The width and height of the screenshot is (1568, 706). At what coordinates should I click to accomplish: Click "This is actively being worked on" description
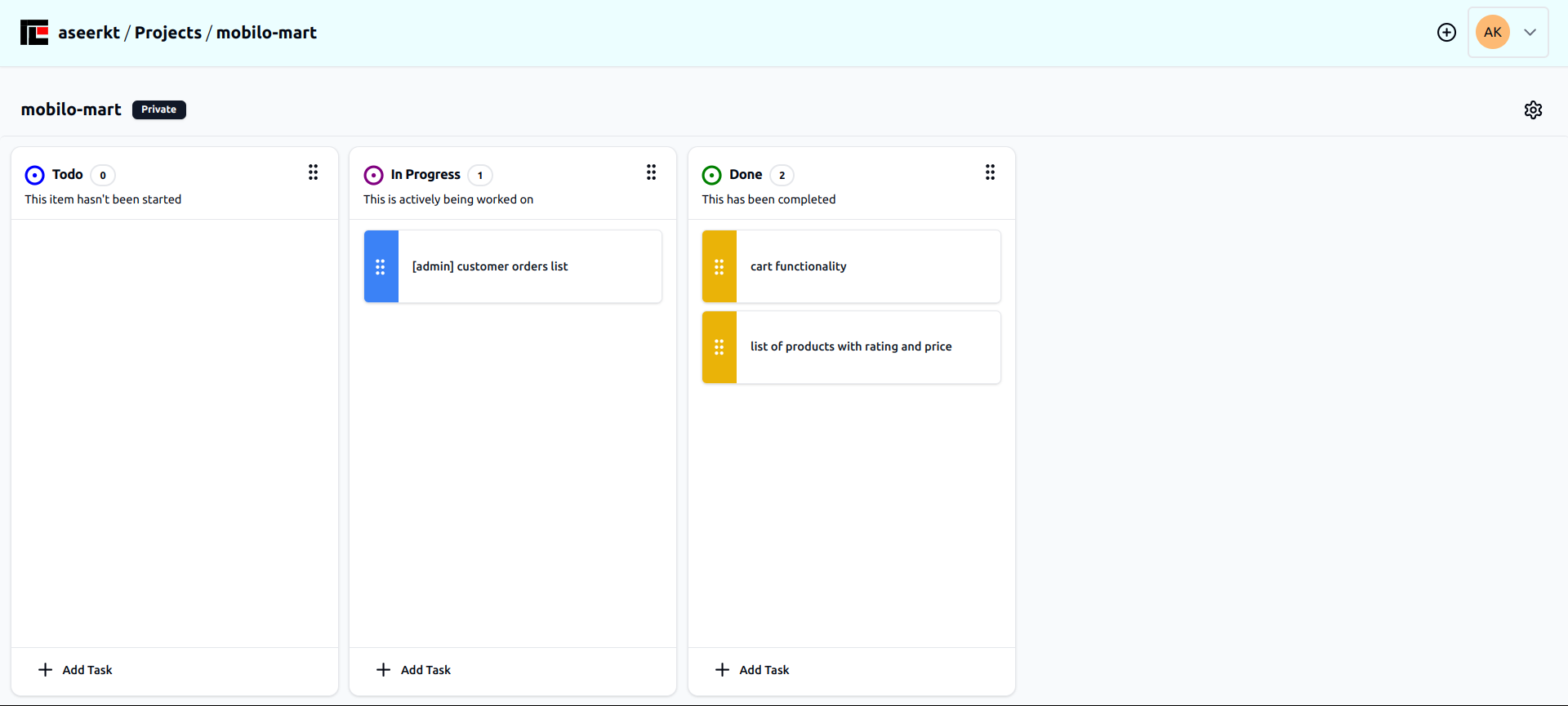coord(448,199)
